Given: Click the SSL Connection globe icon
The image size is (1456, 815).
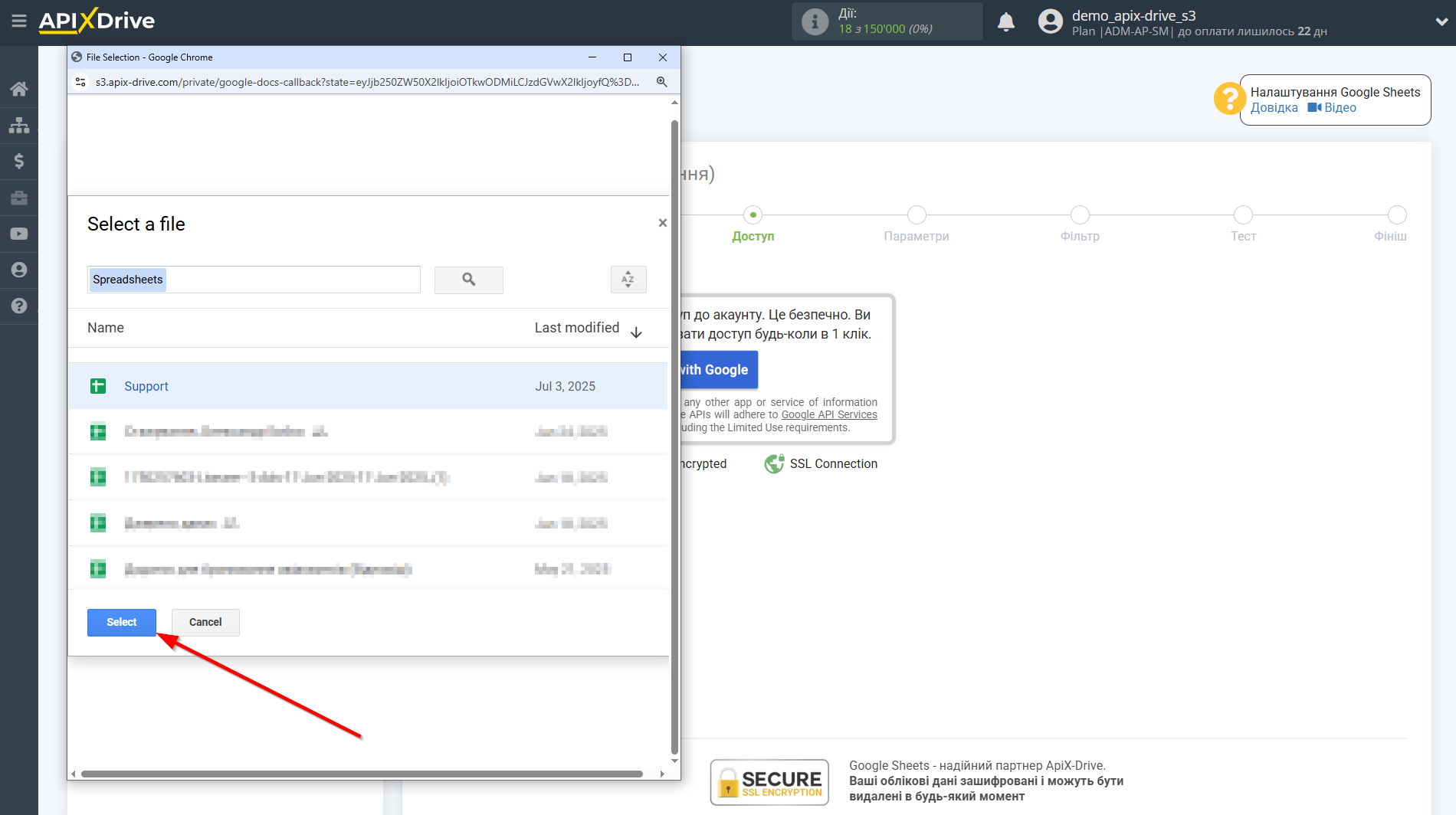Looking at the screenshot, I should click(x=774, y=463).
